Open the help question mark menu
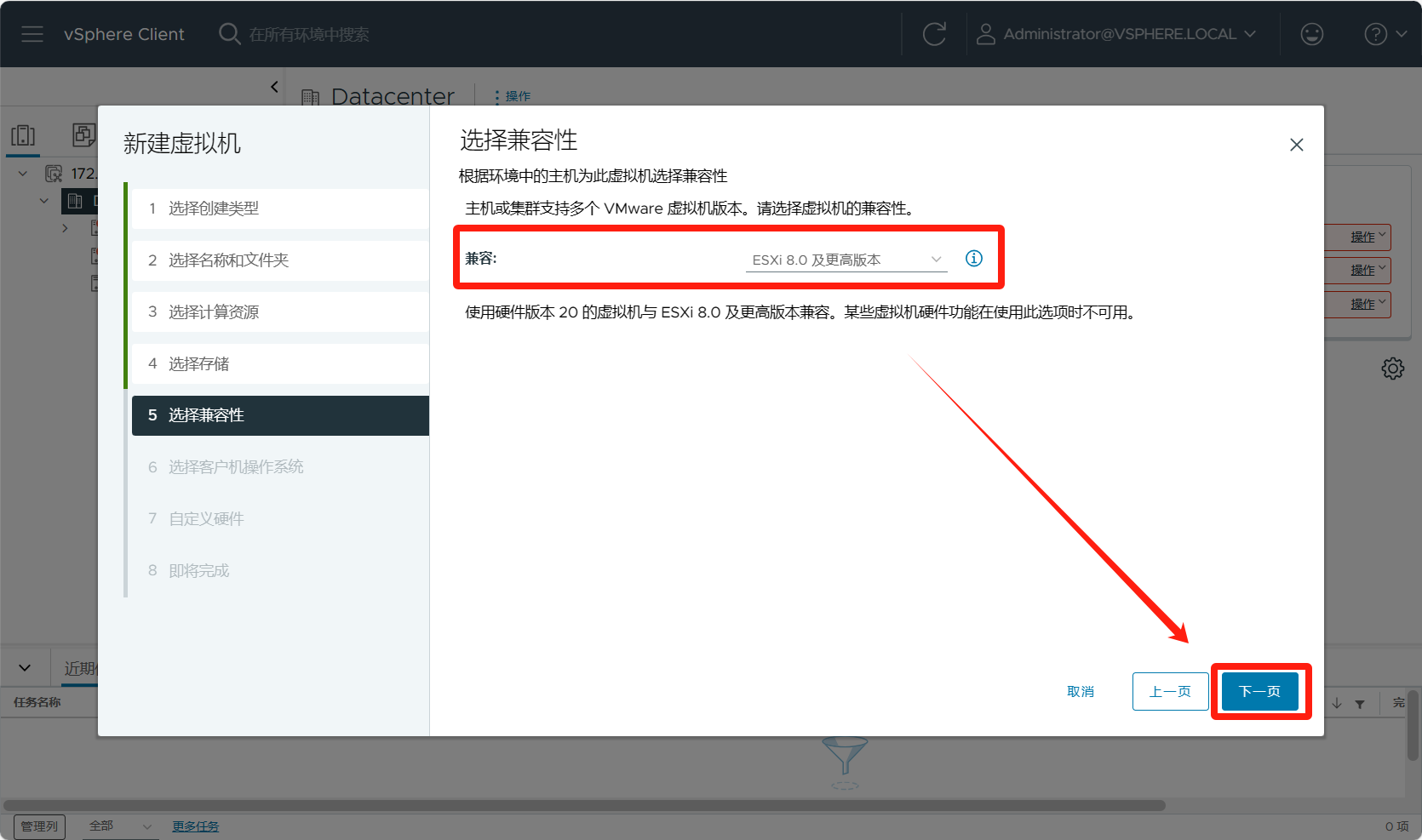The image size is (1422, 840). point(1384,34)
